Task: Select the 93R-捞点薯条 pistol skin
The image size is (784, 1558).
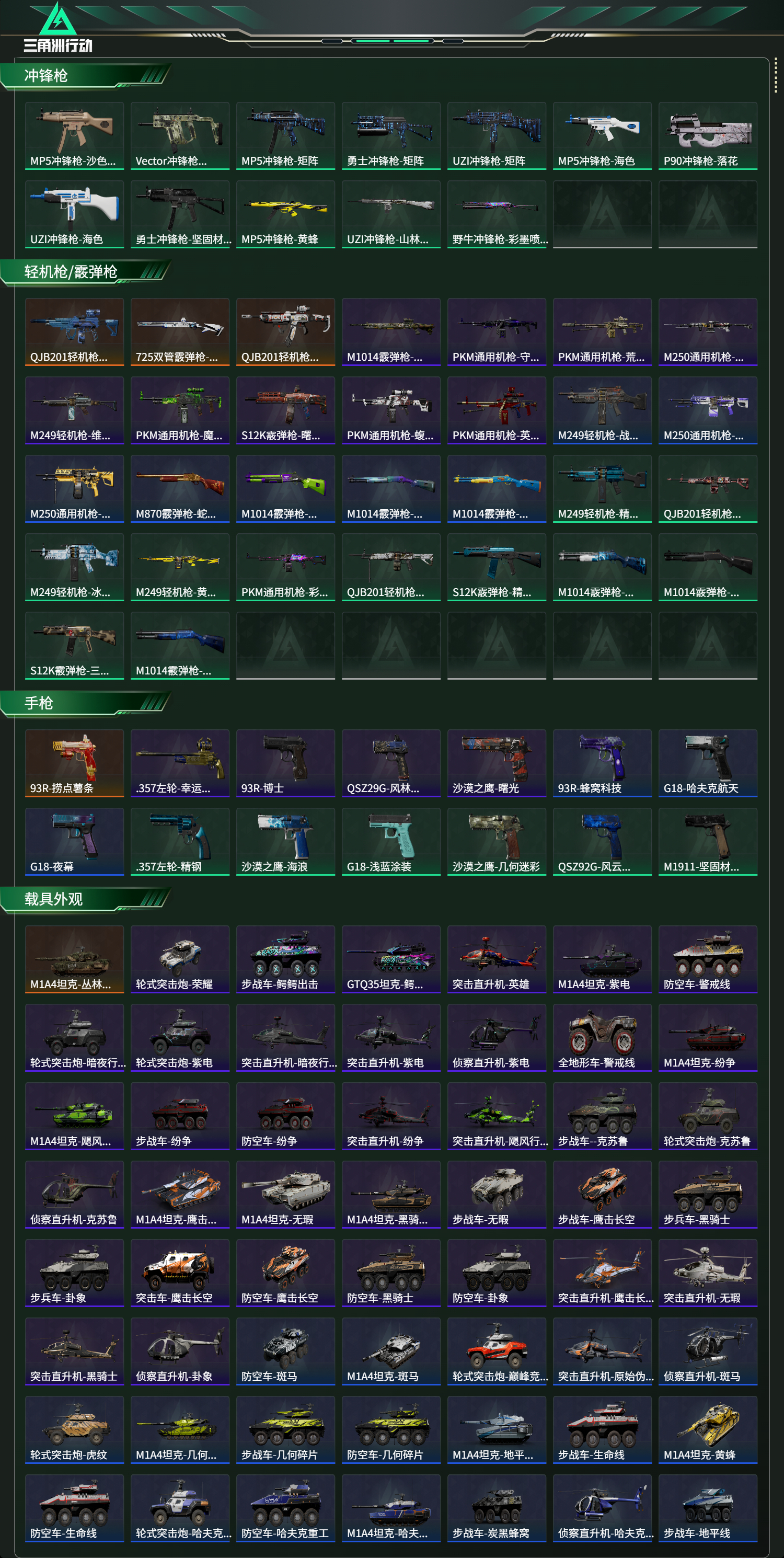Action: [74, 763]
